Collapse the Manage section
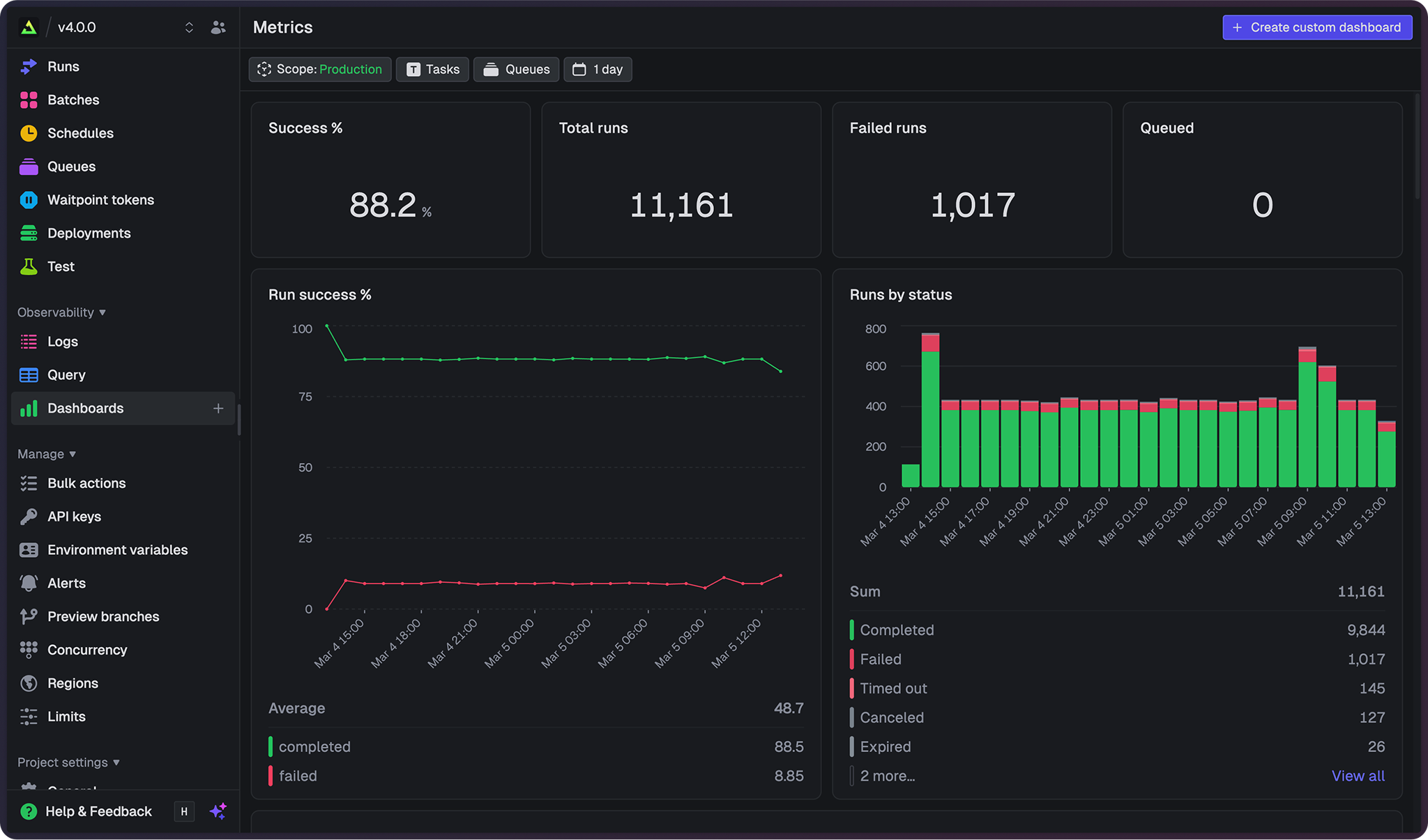This screenshot has height=840, width=1428. point(46,453)
